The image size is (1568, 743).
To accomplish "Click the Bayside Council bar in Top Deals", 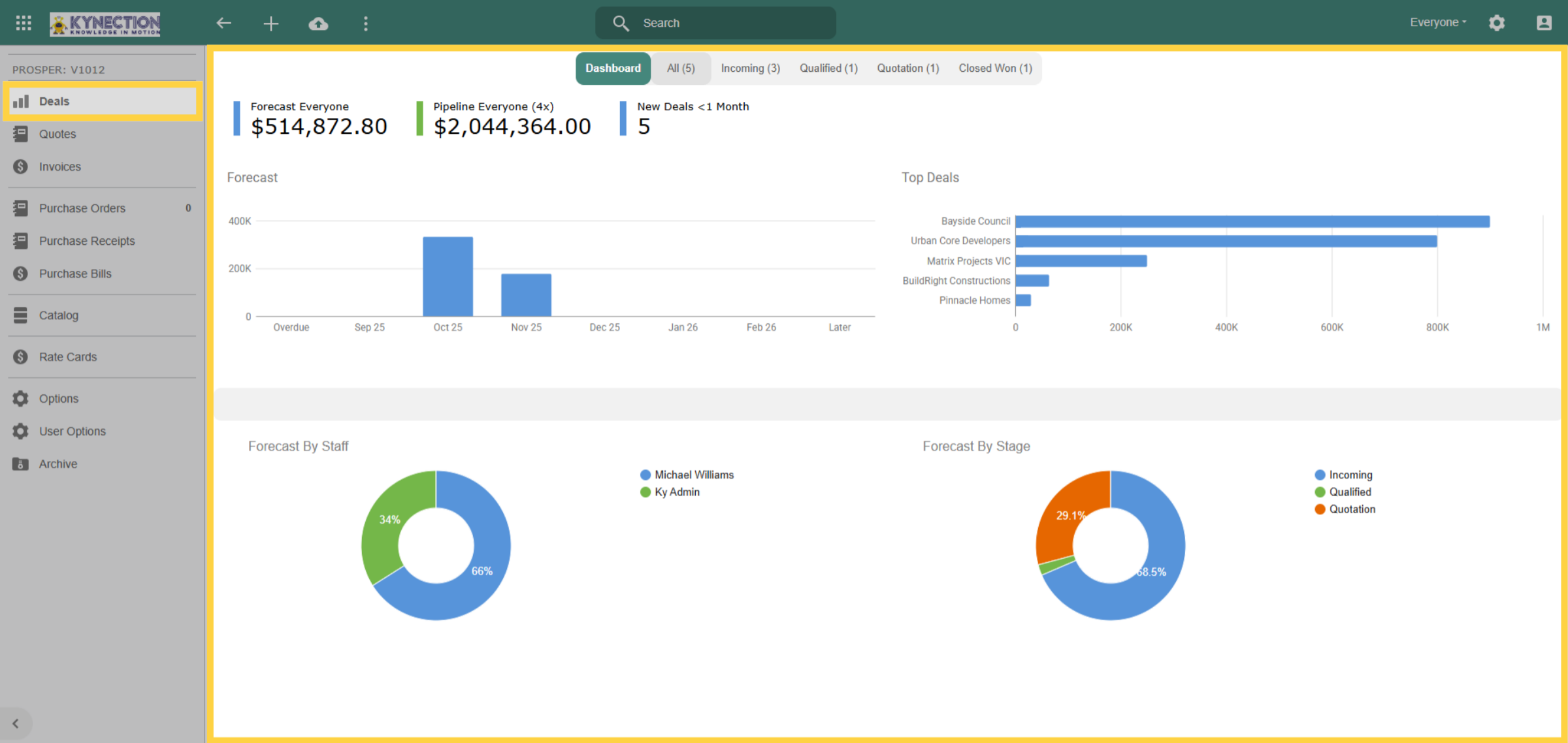I will tap(1252, 221).
